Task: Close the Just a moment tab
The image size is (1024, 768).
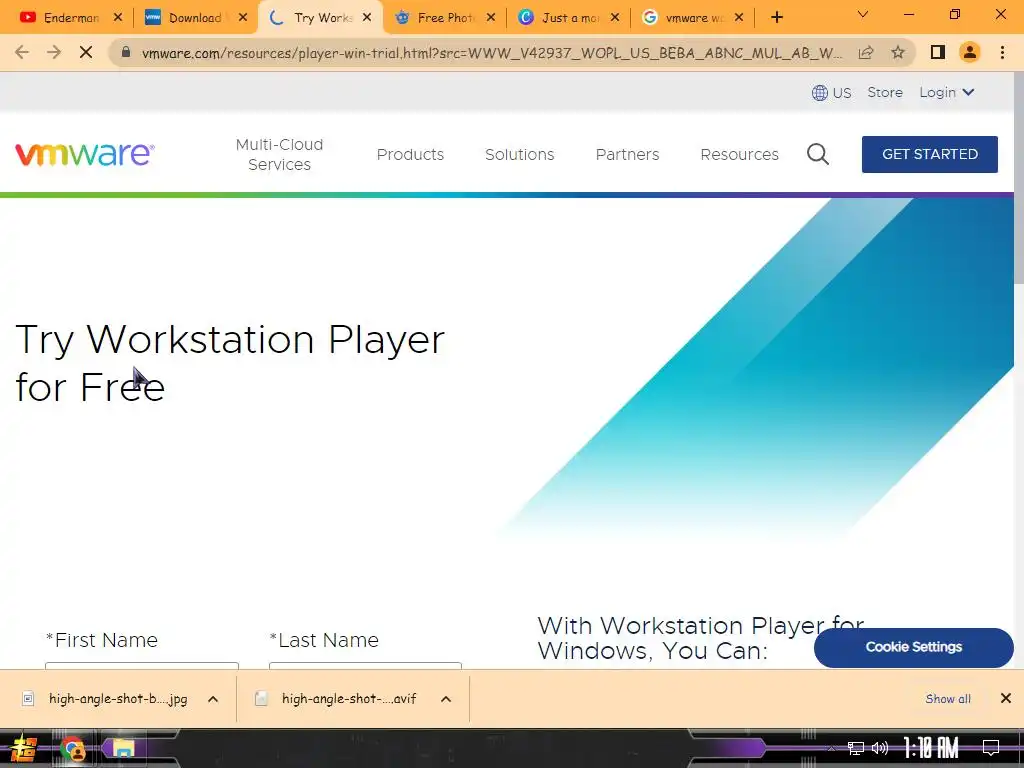Action: click(x=615, y=18)
